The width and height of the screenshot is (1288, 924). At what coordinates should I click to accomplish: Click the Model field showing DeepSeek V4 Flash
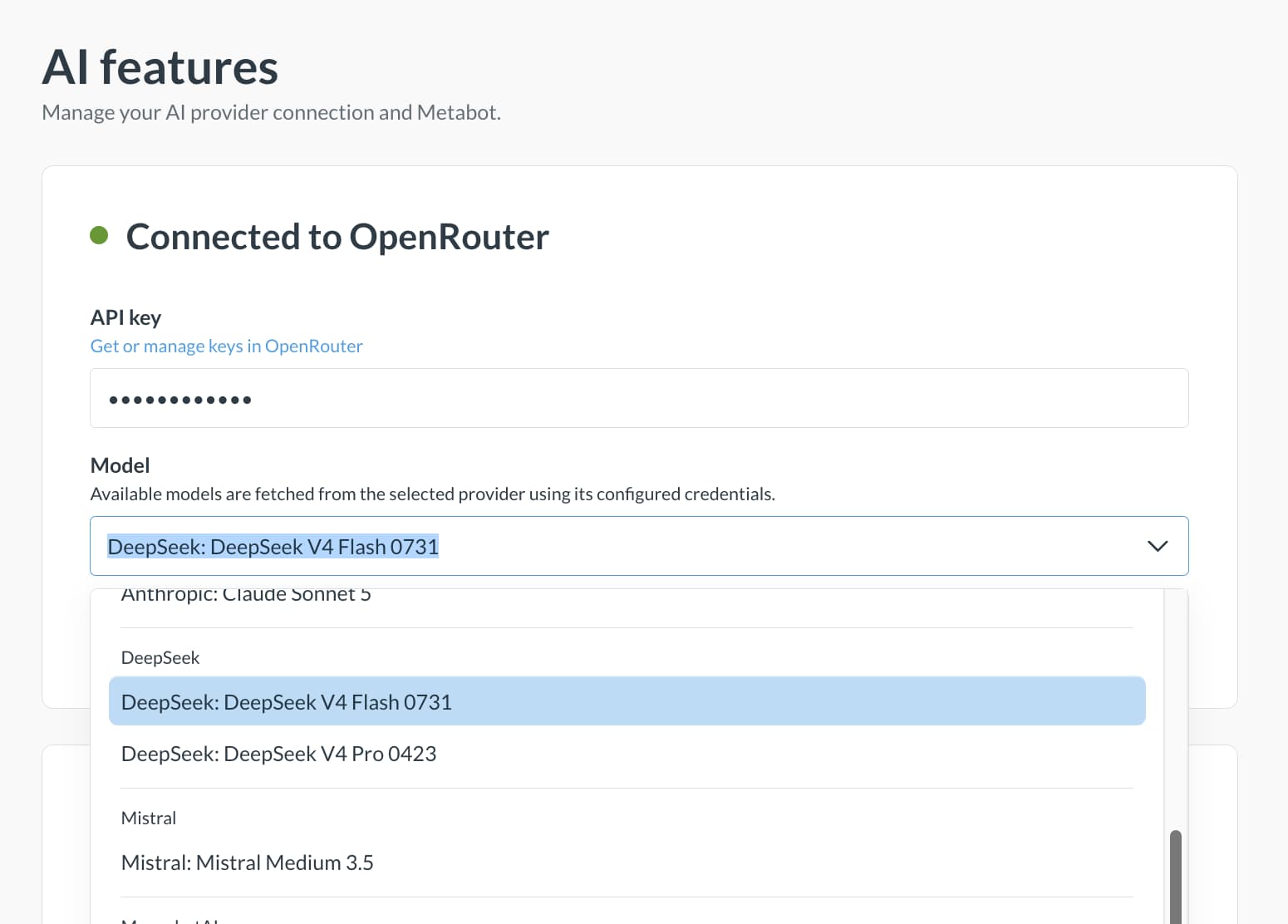(639, 546)
